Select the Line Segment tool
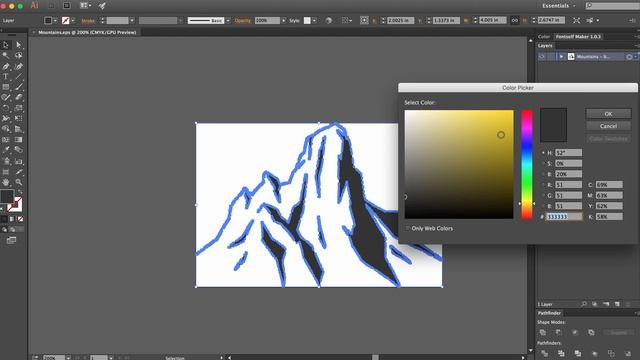Viewport: 640px width, 360px height. (x=18, y=76)
